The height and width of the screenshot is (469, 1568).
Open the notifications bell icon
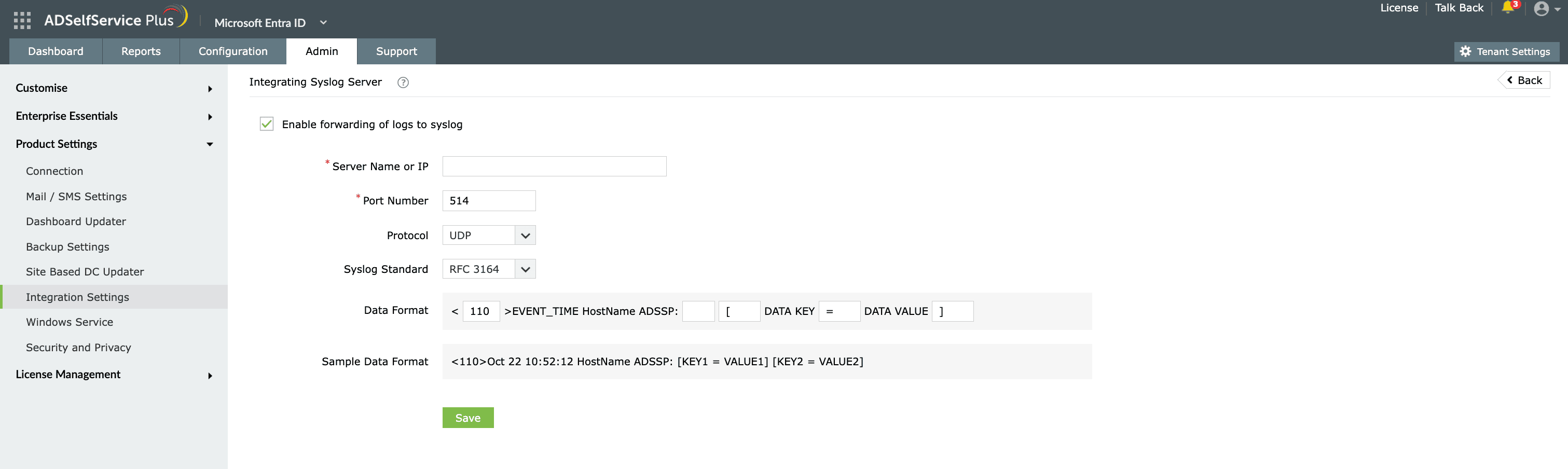click(1507, 7)
